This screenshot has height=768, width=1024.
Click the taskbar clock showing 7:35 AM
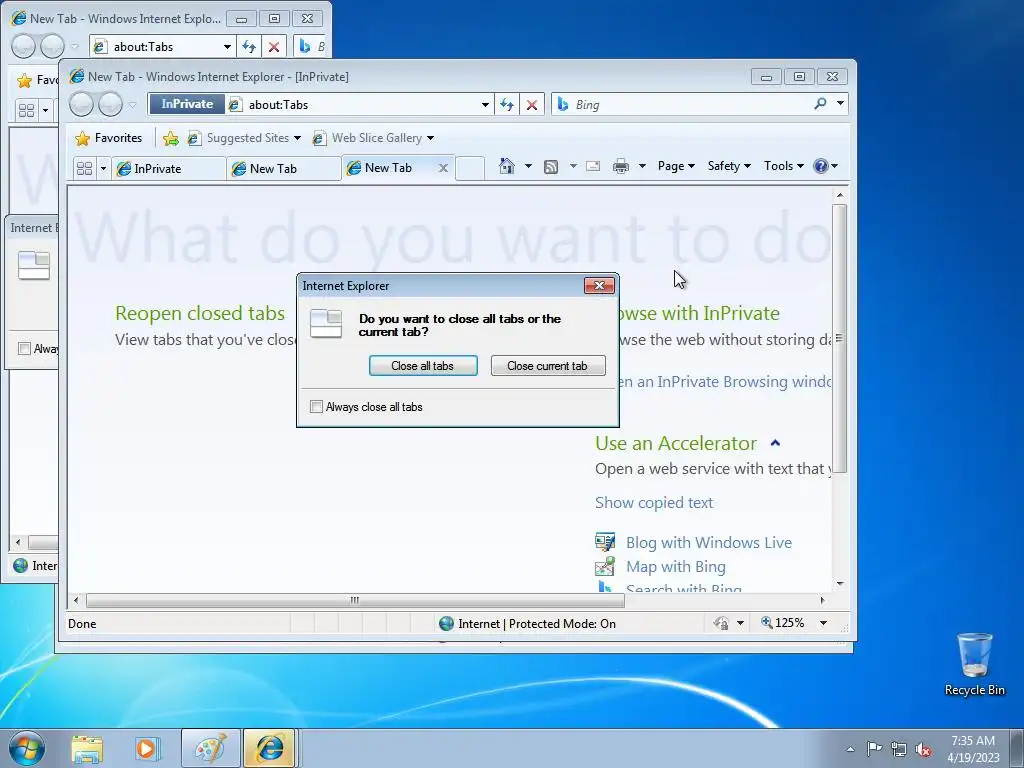[973, 749]
